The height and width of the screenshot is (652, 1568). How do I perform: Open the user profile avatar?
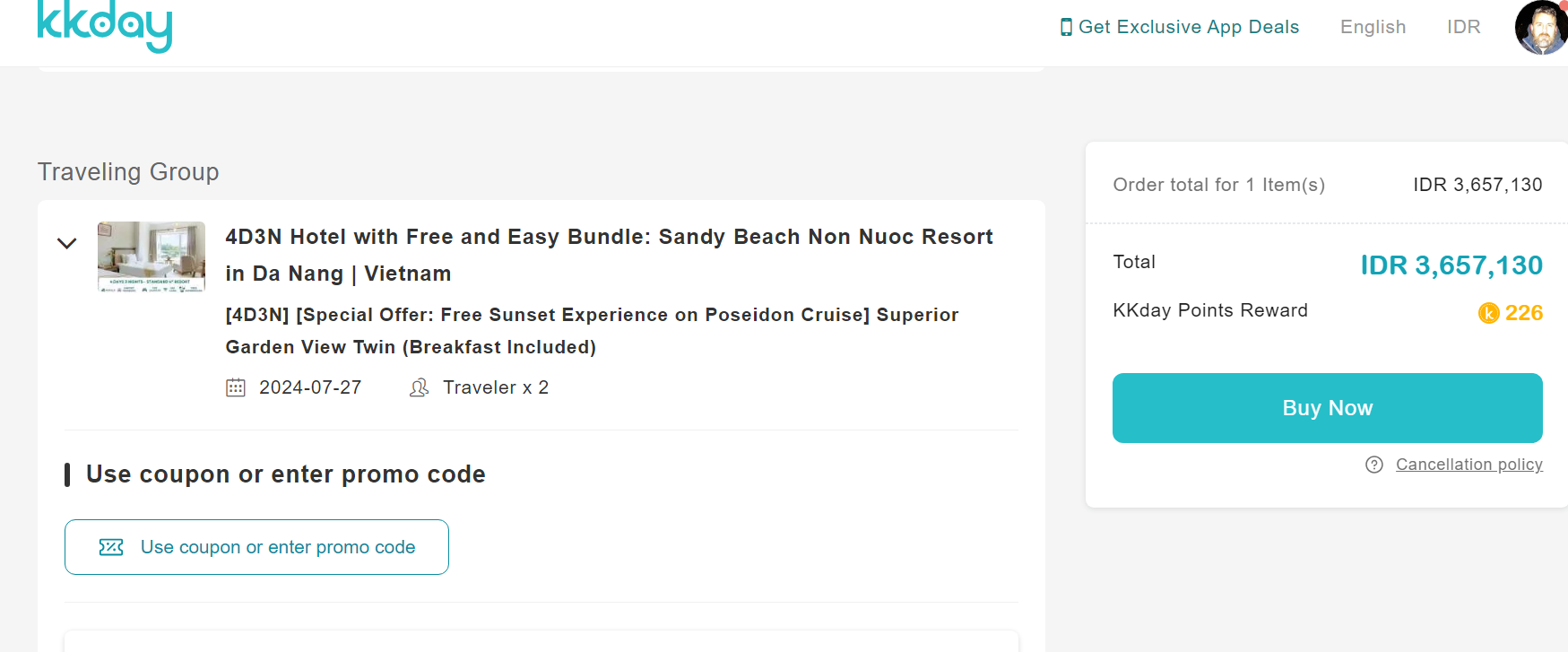tap(1541, 28)
